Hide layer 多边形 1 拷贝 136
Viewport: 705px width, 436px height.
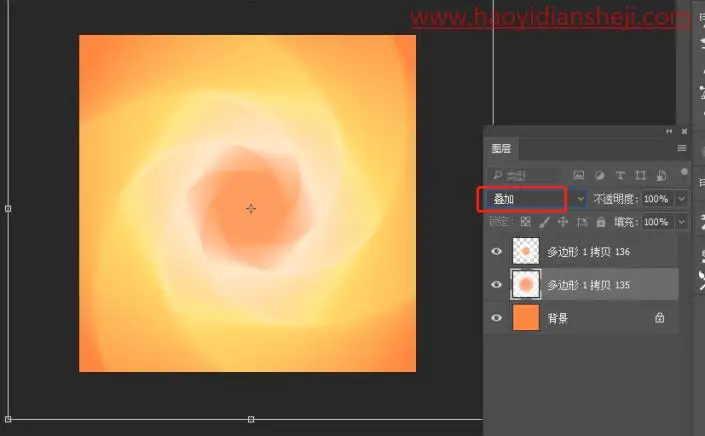tap(496, 251)
